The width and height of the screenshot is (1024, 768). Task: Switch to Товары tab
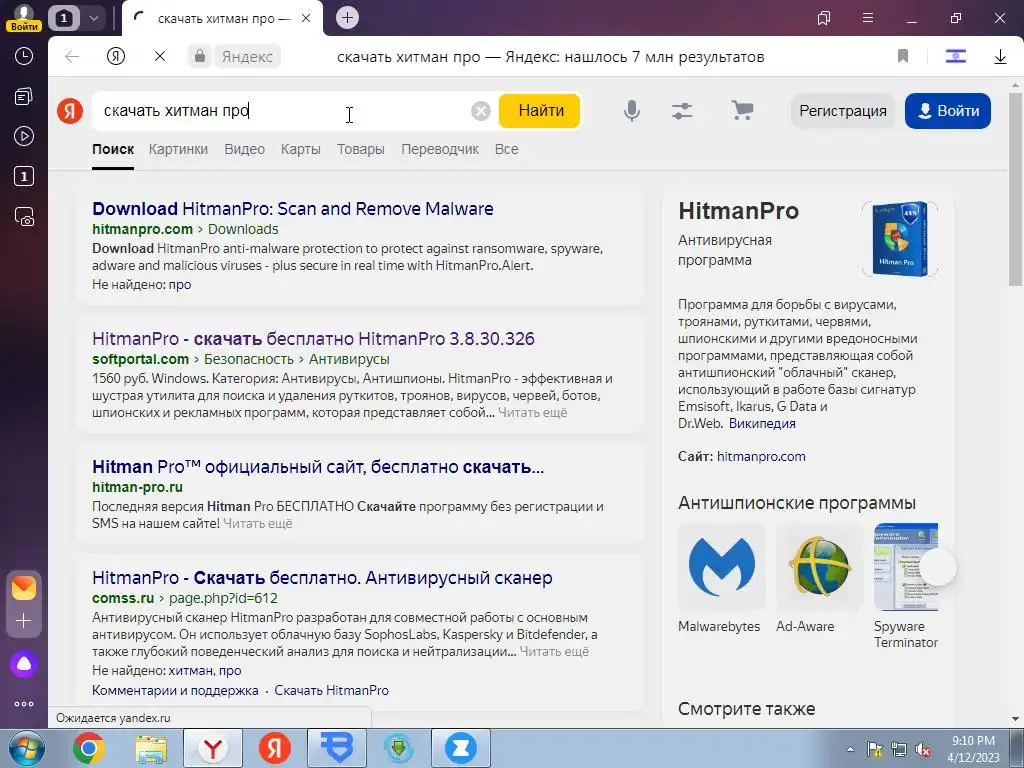(360, 150)
